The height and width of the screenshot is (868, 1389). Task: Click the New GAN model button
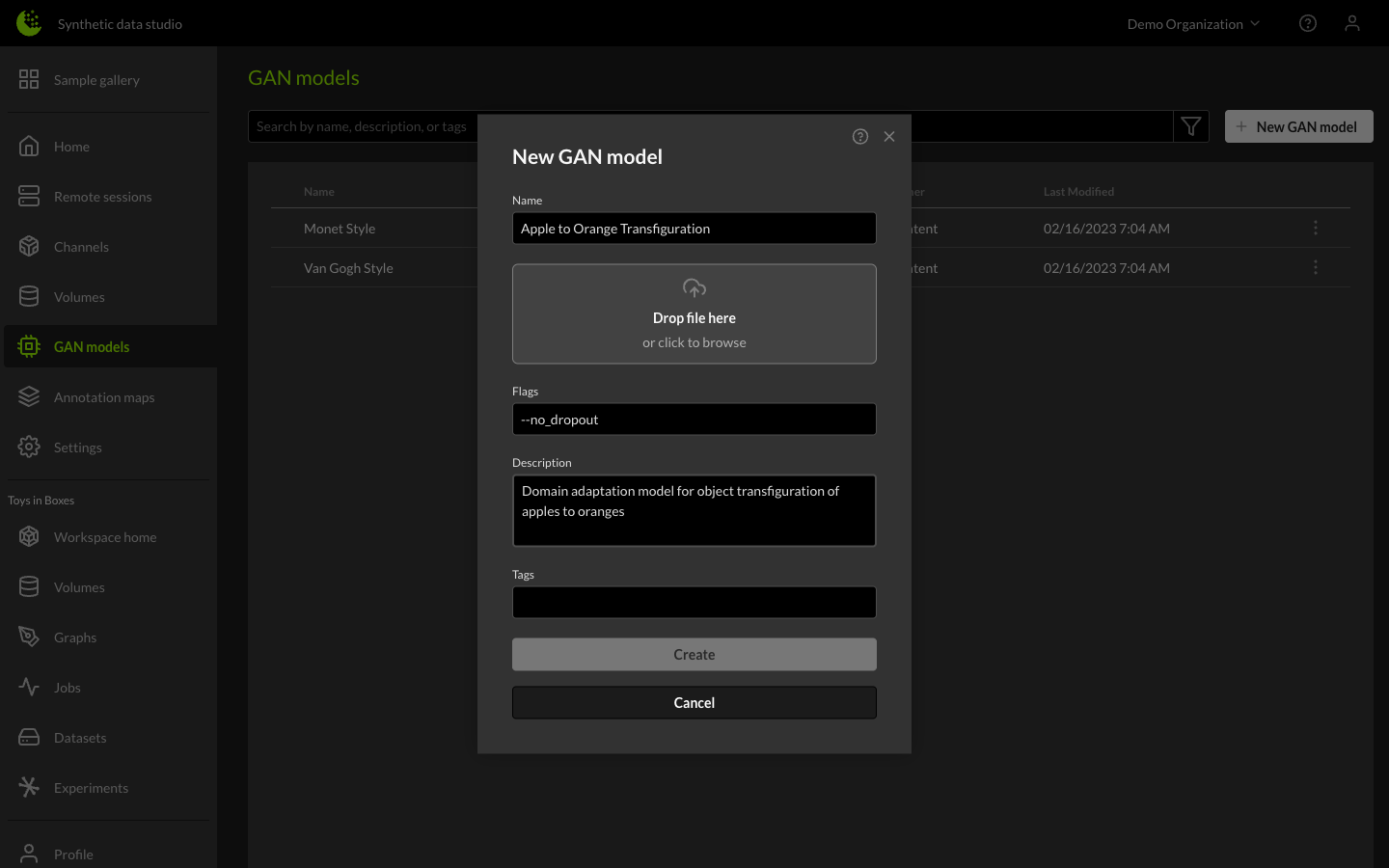(1298, 125)
